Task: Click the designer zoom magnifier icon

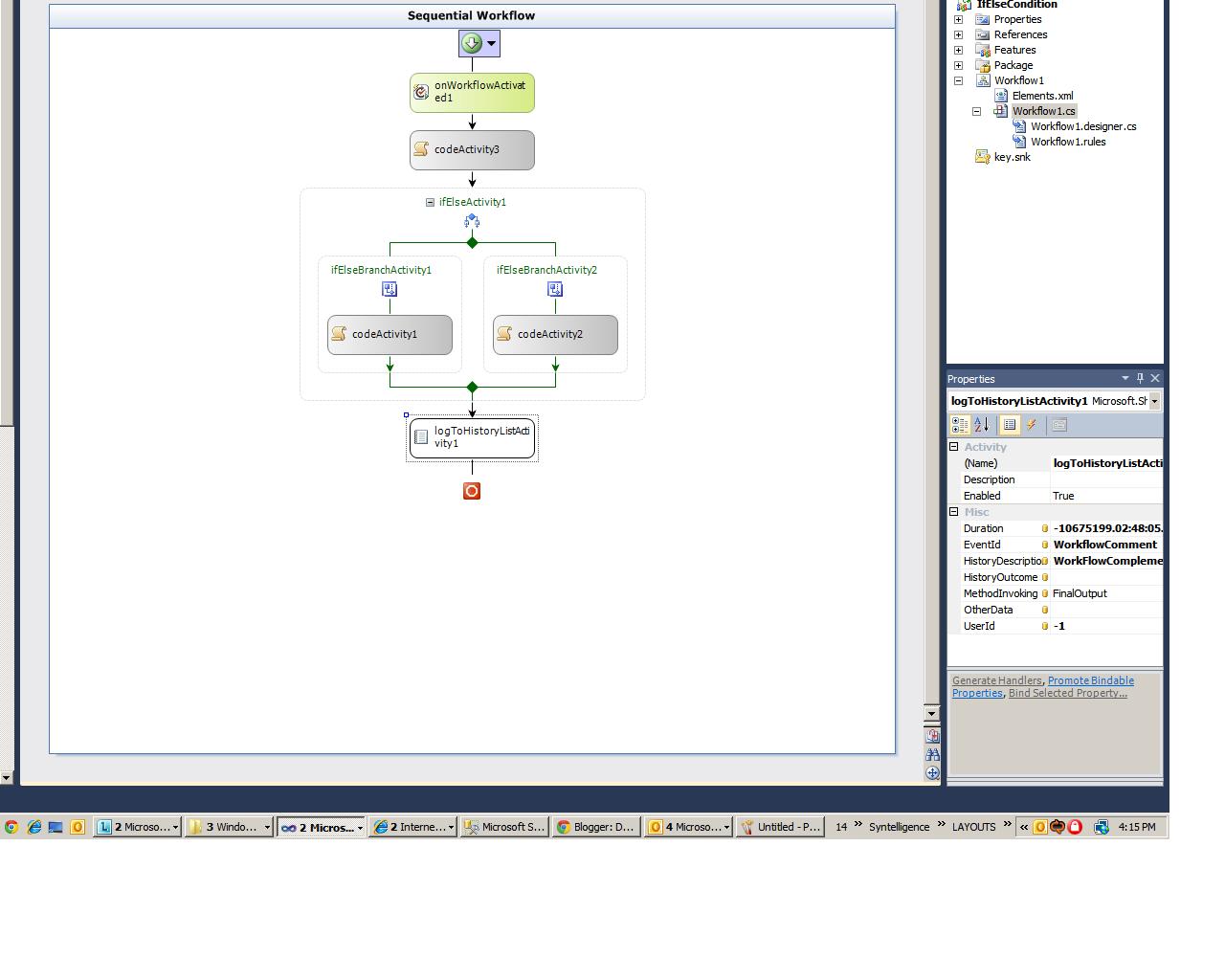Action: (932, 736)
